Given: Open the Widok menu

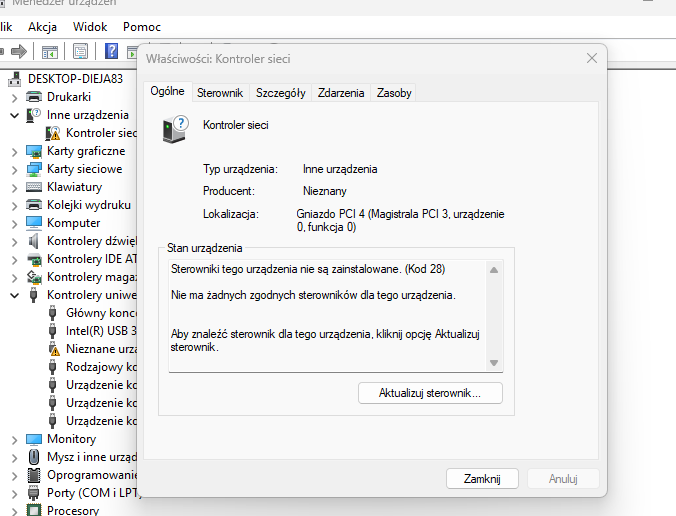Looking at the screenshot, I should (x=90, y=27).
